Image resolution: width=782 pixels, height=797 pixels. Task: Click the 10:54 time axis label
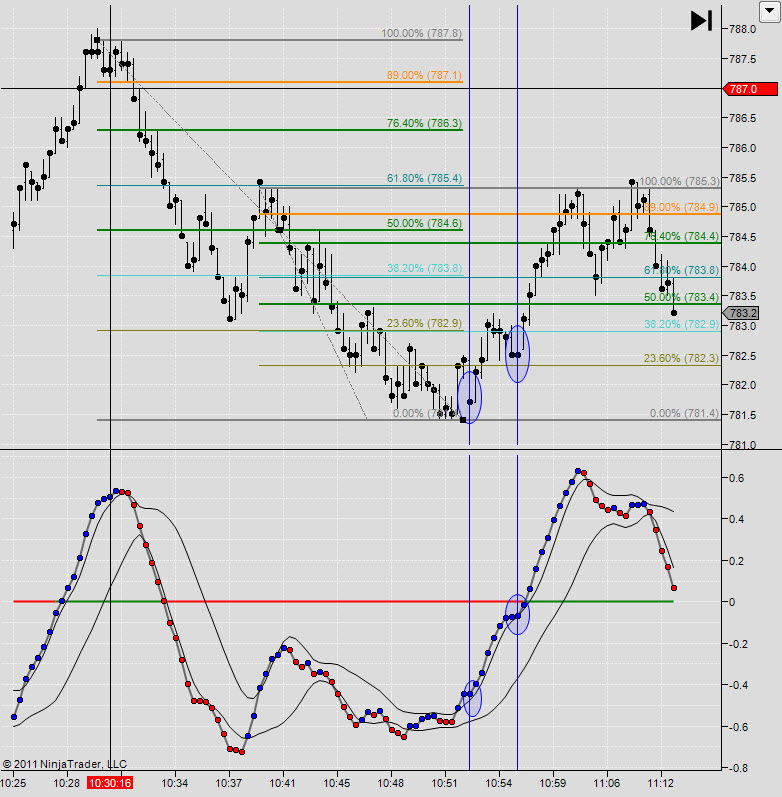498,783
